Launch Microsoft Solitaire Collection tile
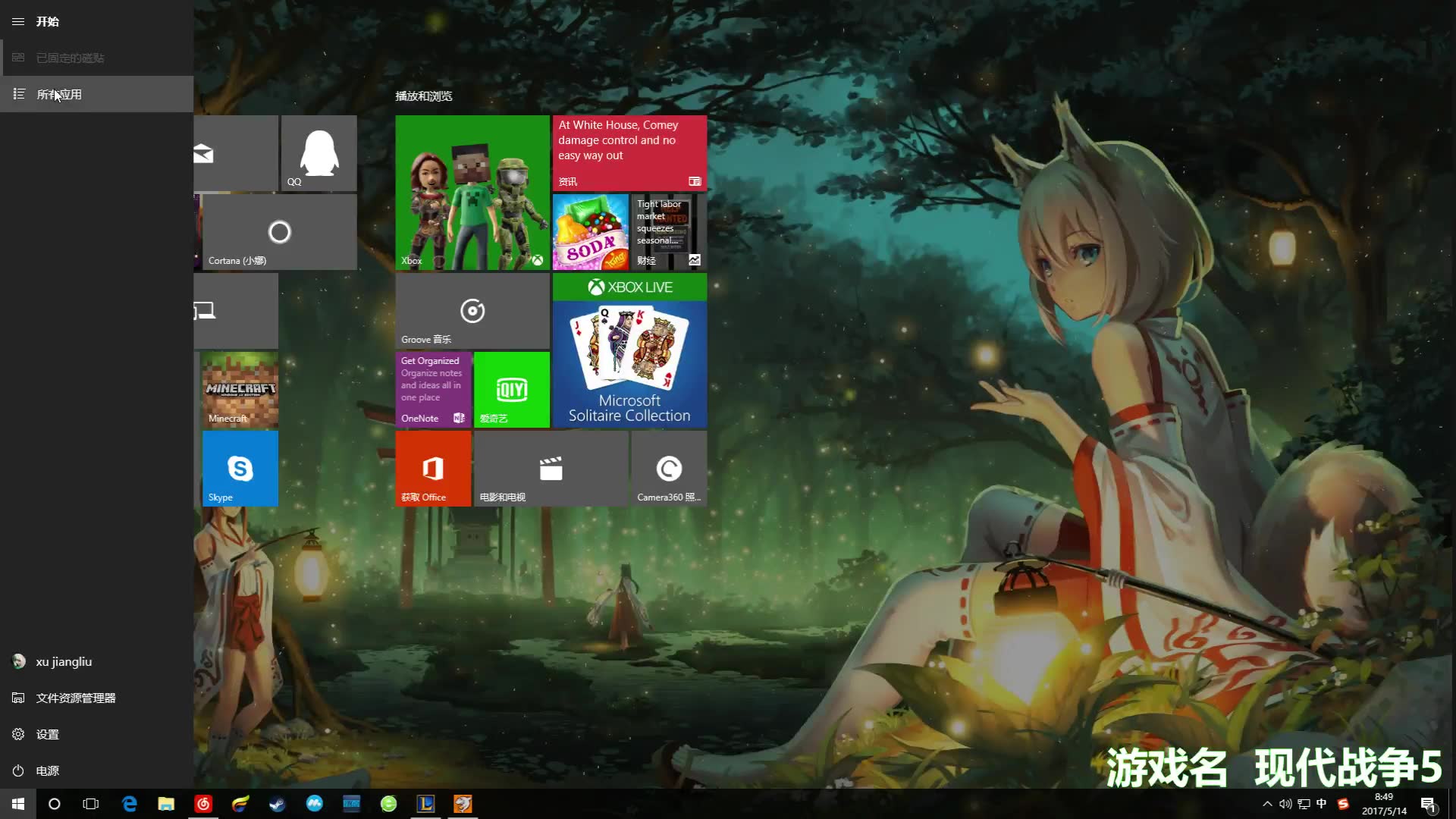 click(629, 350)
